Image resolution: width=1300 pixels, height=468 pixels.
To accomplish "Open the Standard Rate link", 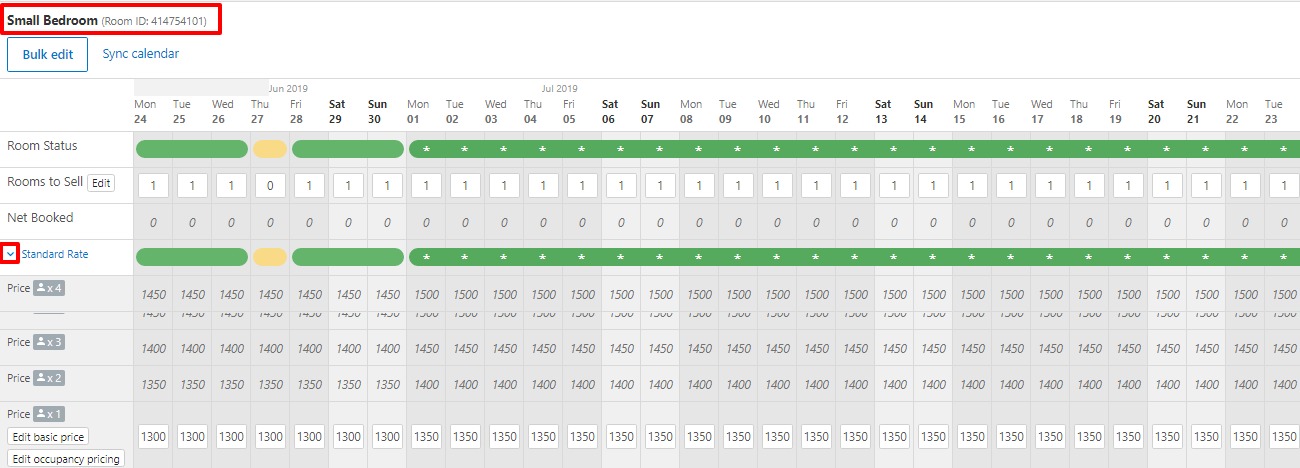I will coord(55,255).
